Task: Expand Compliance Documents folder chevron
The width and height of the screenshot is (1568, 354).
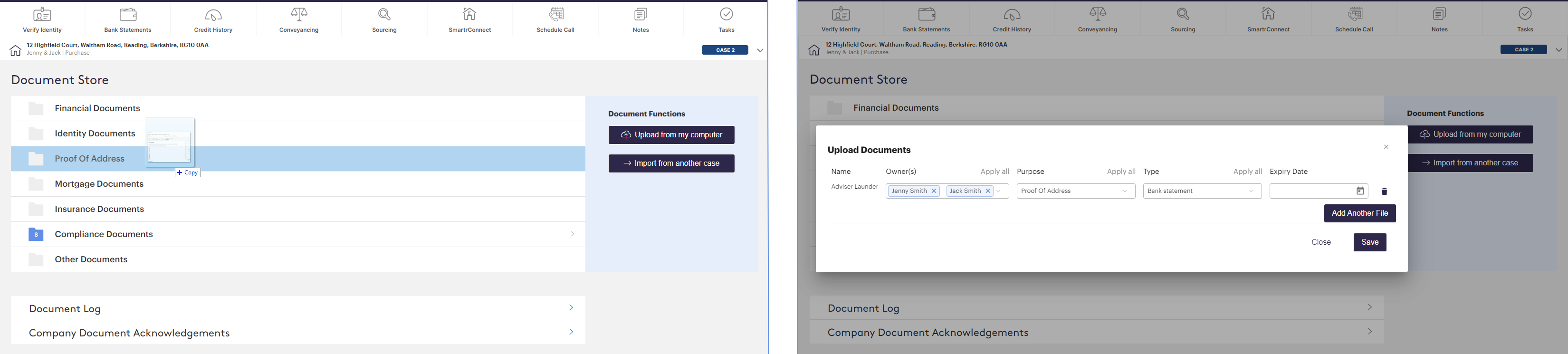Action: [572, 234]
